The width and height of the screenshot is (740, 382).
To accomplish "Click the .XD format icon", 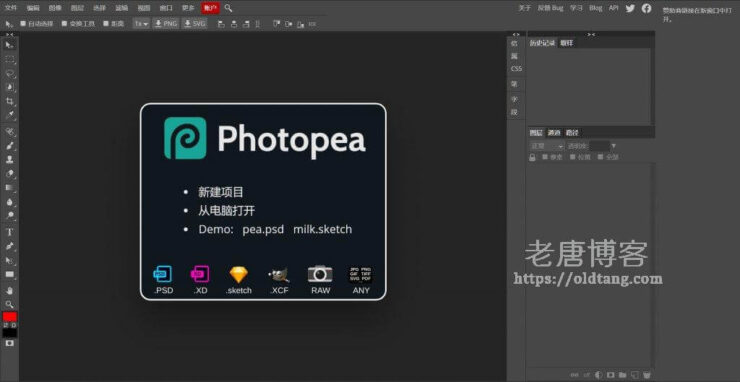I will [200, 274].
